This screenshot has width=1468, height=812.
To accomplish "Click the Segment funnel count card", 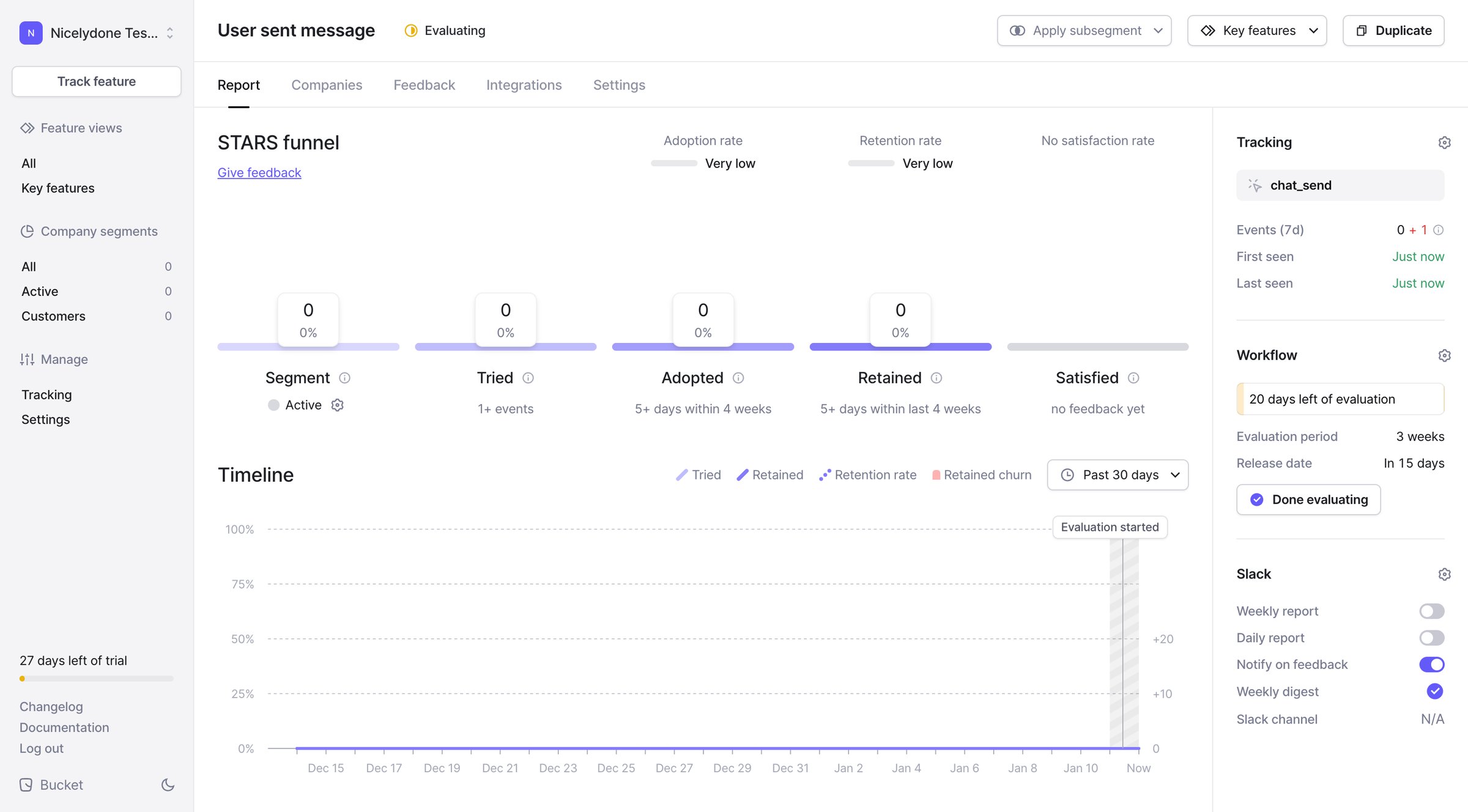I will (308, 320).
